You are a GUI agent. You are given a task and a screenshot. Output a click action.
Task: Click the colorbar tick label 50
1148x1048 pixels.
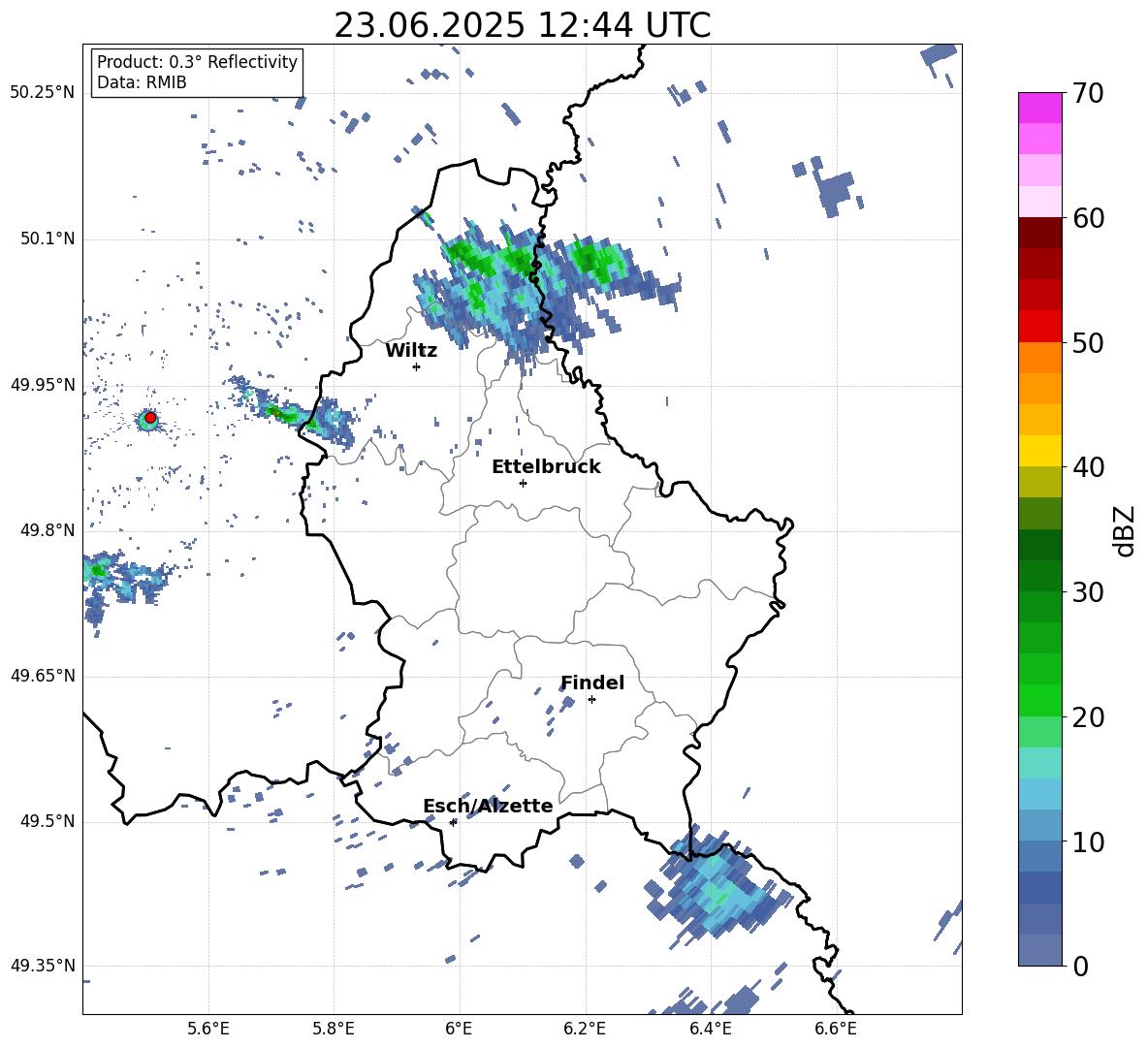click(1088, 343)
